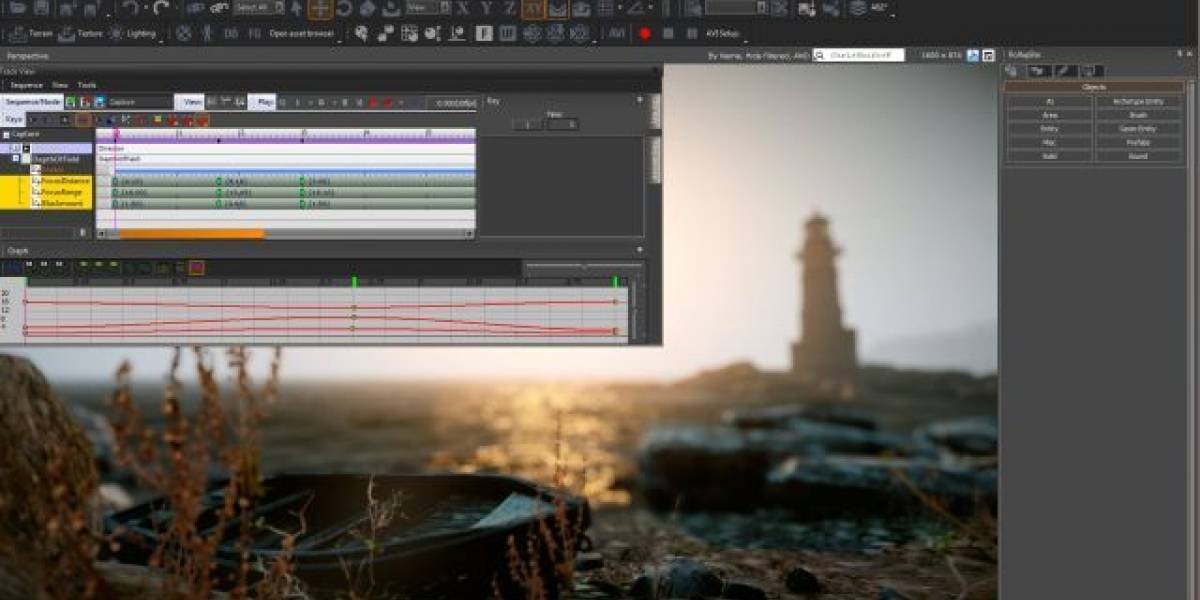Select the BlurAmount track
Screen dimensions: 1200x600
(61, 203)
